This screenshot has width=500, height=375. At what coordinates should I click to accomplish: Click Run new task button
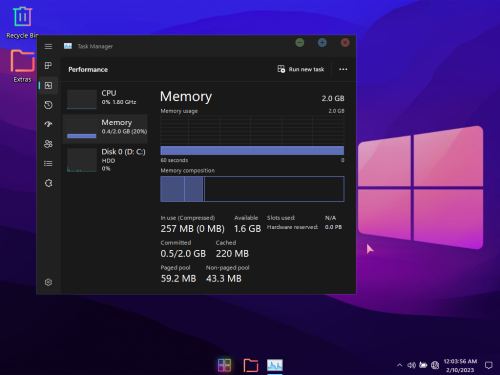pyautogui.click(x=301, y=69)
